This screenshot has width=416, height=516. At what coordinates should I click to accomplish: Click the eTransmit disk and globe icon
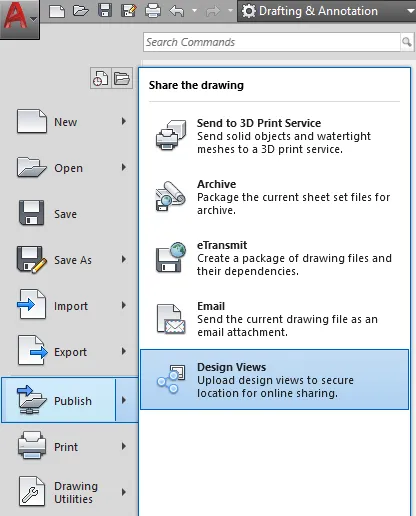(x=171, y=257)
